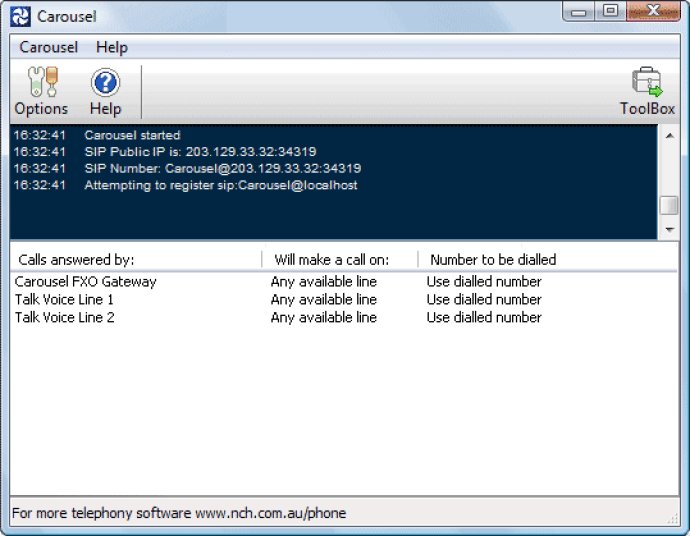Open the ToolBox icon
Image resolution: width=690 pixels, height=536 pixels.
(x=647, y=91)
